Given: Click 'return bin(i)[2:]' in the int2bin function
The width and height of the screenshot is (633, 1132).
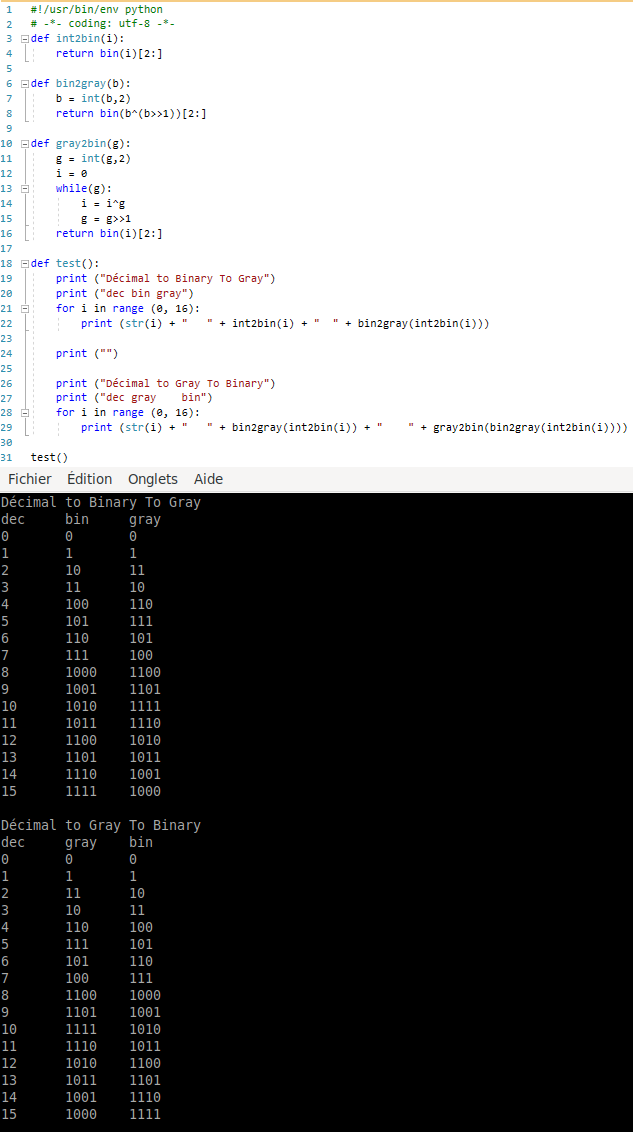Looking at the screenshot, I should [x=108, y=53].
